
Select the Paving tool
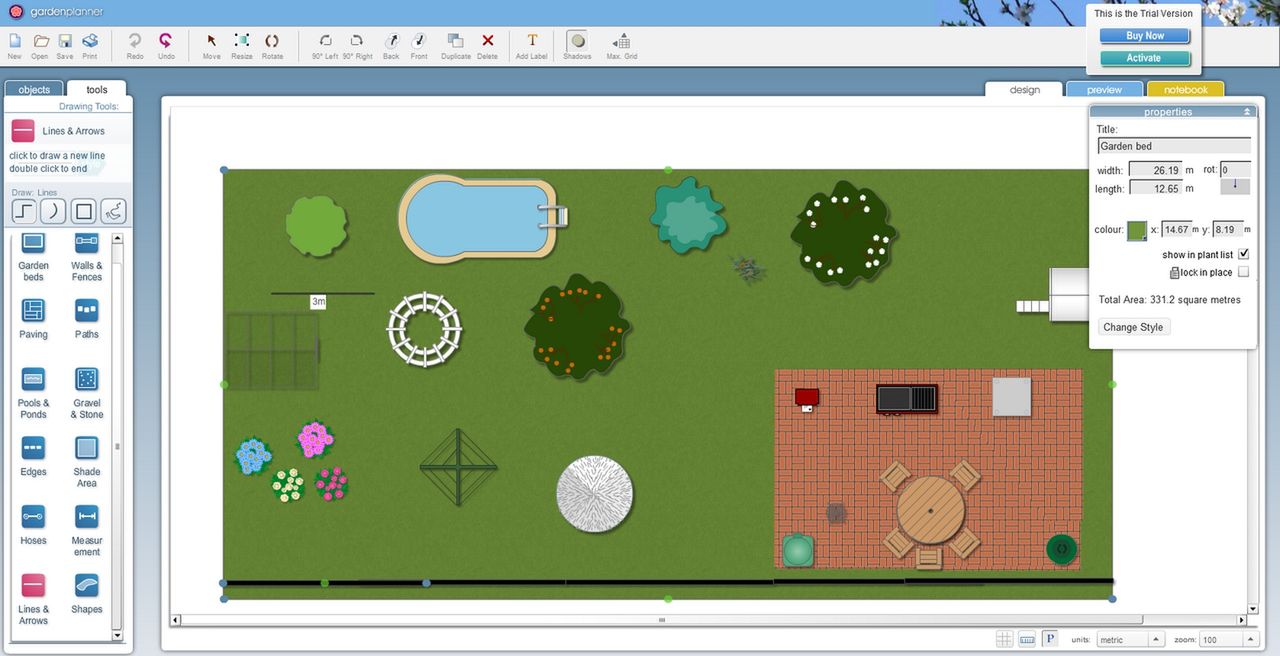[x=33, y=320]
